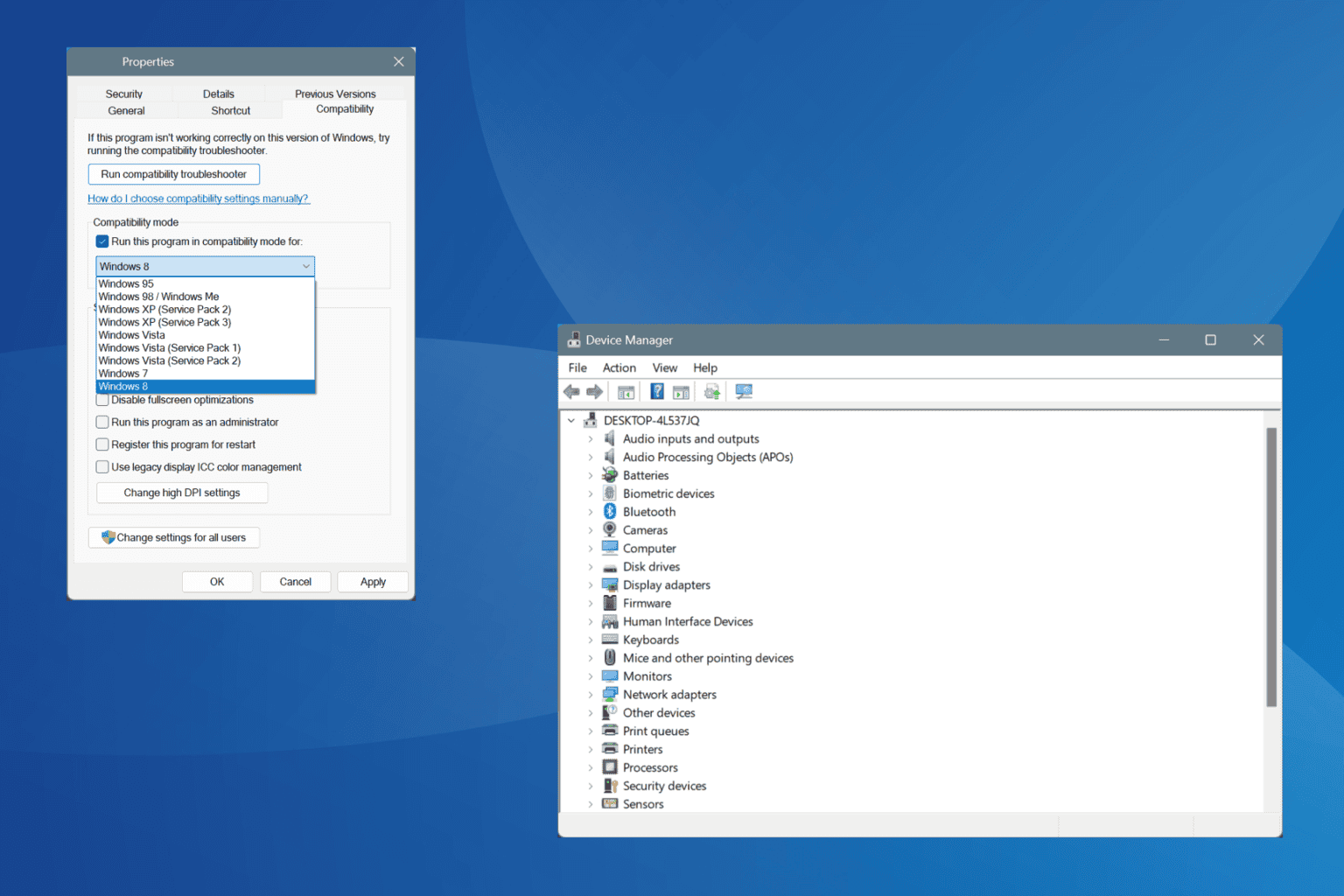Screen dimensions: 1344x896
Task: Click Change settings for all users button
Action: (x=173, y=537)
